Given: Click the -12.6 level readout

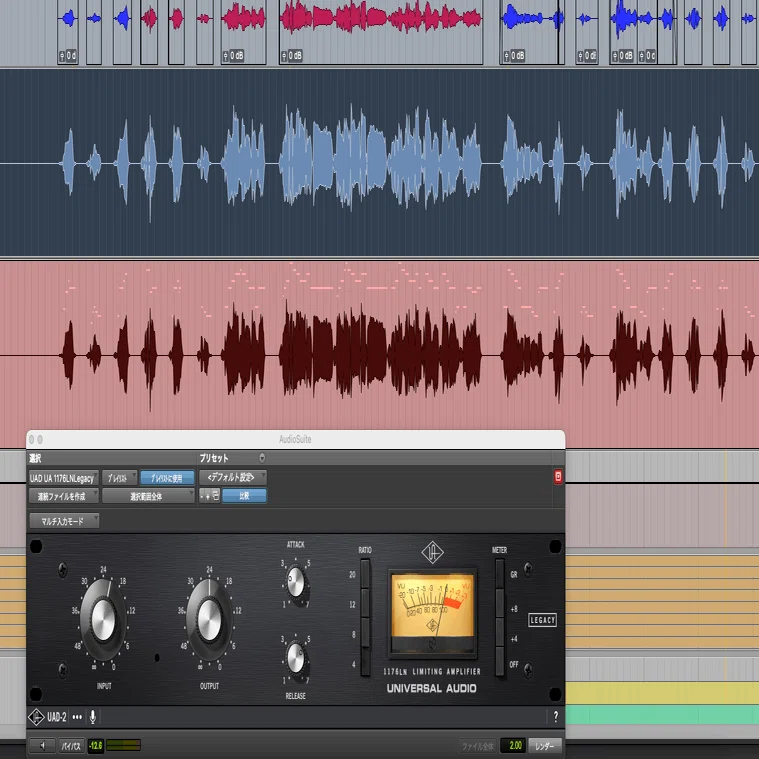Looking at the screenshot, I should point(96,745).
